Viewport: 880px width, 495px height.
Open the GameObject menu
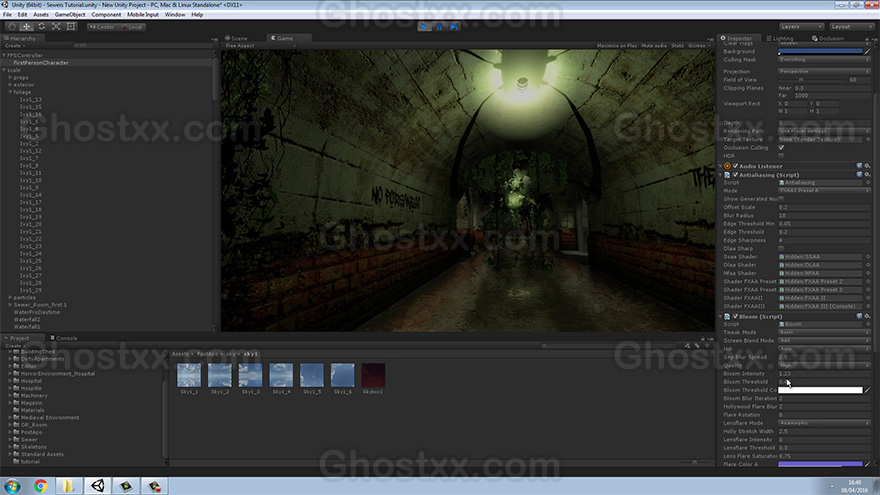click(x=70, y=15)
